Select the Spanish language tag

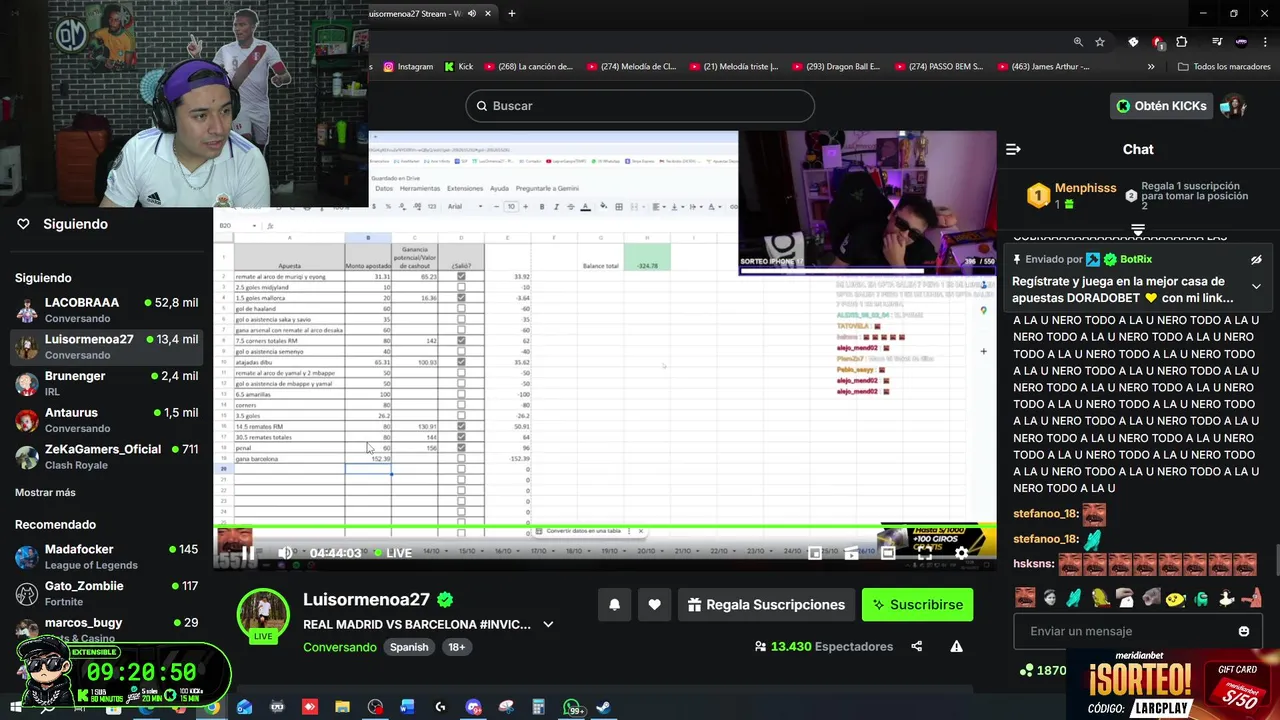pos(409,647)
